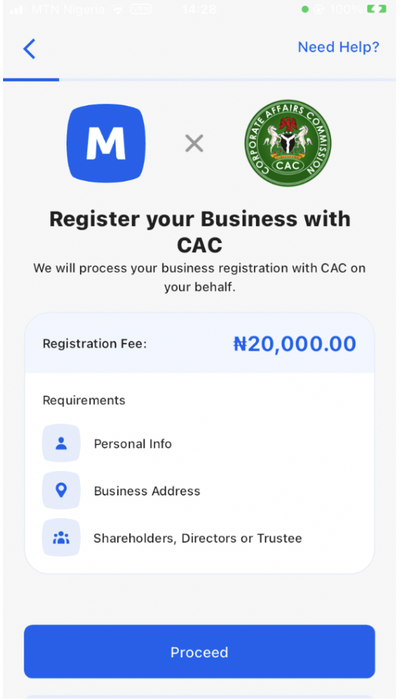Screen dimensions: 401x700
Task: Click the gray X between logos
Action: (x=194, y=144)
